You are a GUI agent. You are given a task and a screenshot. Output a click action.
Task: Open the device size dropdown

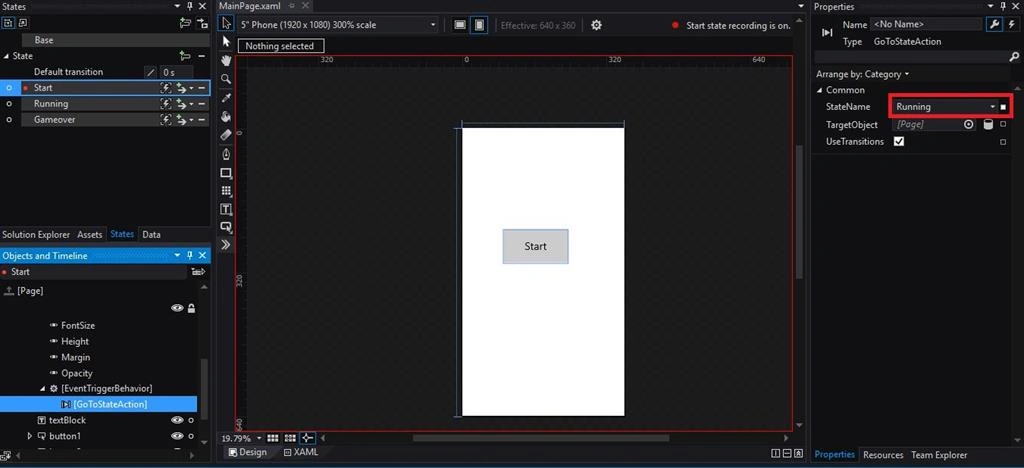tap(338, 25)
